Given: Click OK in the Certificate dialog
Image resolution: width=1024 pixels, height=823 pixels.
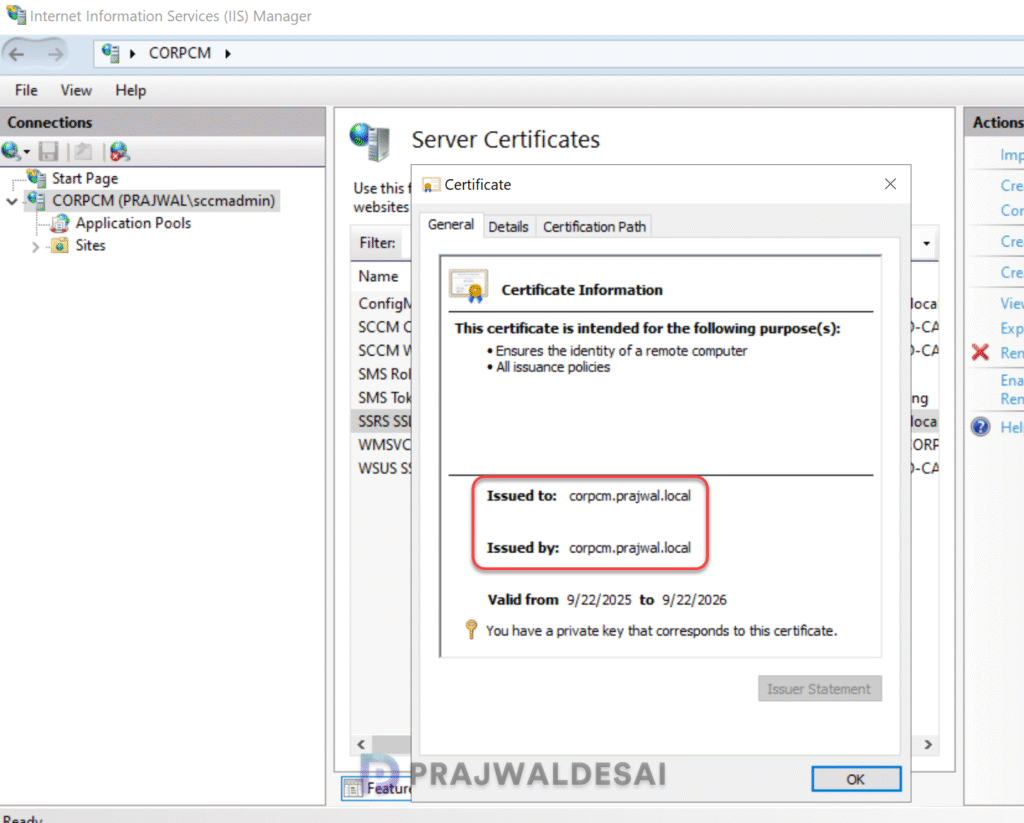Looking at the screenshot, I should [x=856, y=779].
